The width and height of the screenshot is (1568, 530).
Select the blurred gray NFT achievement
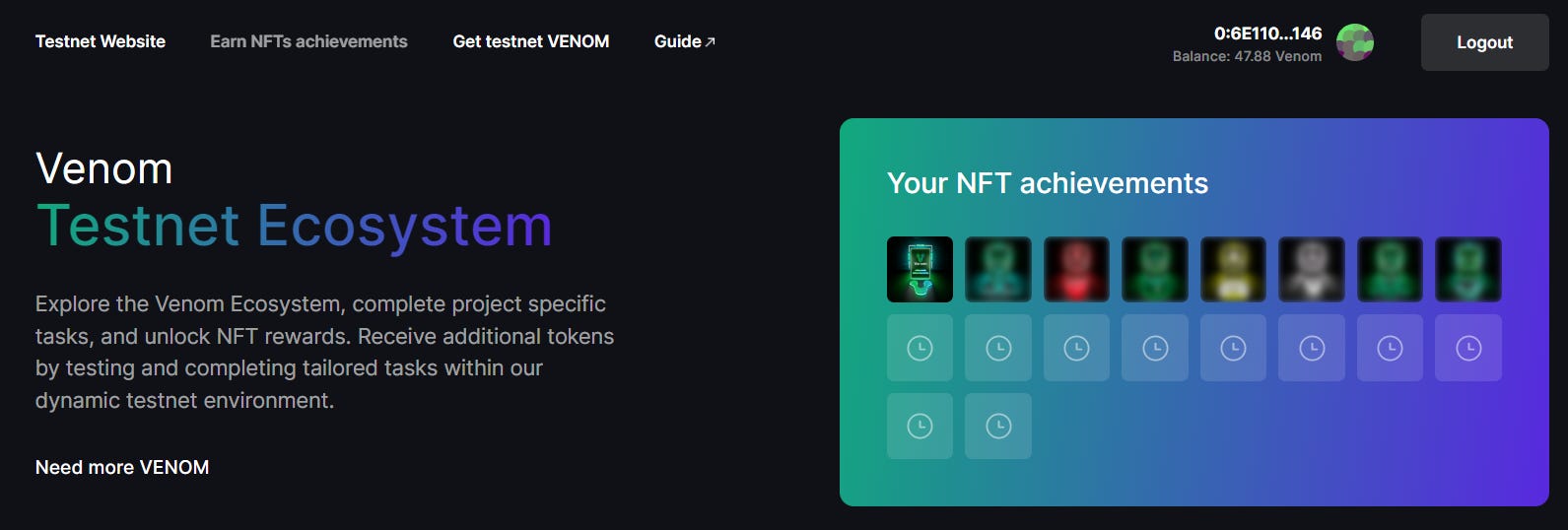click(1312, 269)
